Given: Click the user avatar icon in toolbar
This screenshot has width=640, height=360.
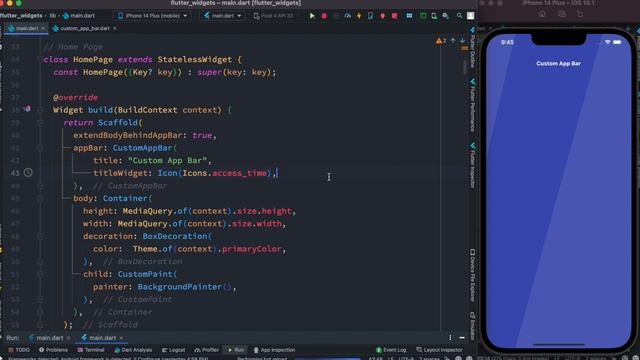Looking at the screenshot, I should [471, 16].
